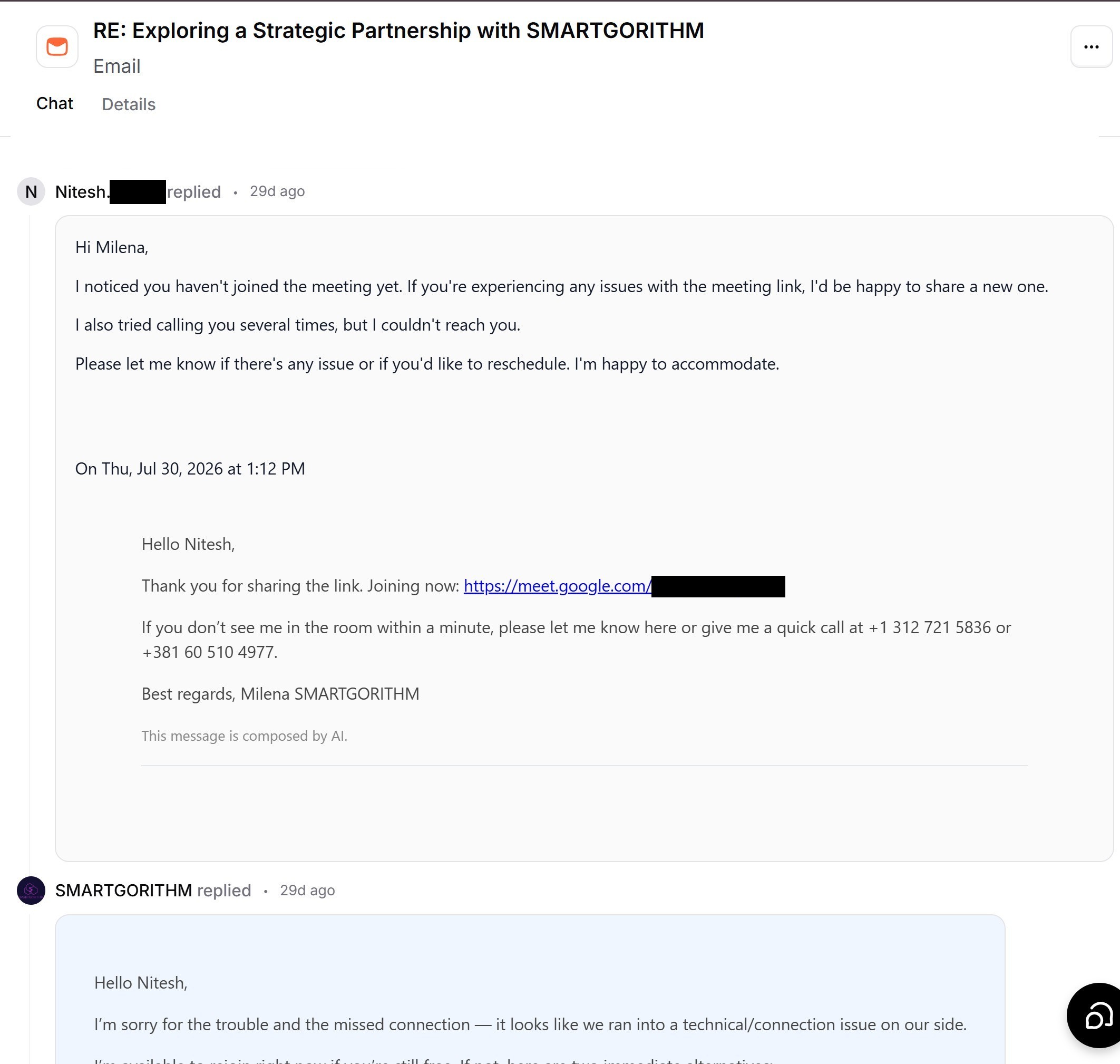Viewport: 1120px width, 1064px height.
Task: Click the quoted date line Thu, Jul 30, 2026
Action: [x=190, y=469]
